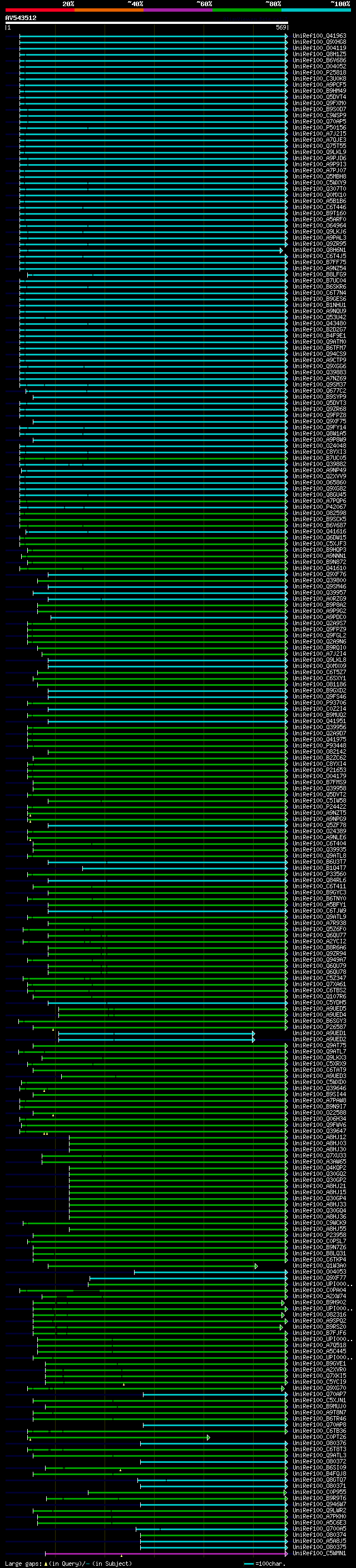Click the purple ~60% identity legend segment

pos(177,10)
